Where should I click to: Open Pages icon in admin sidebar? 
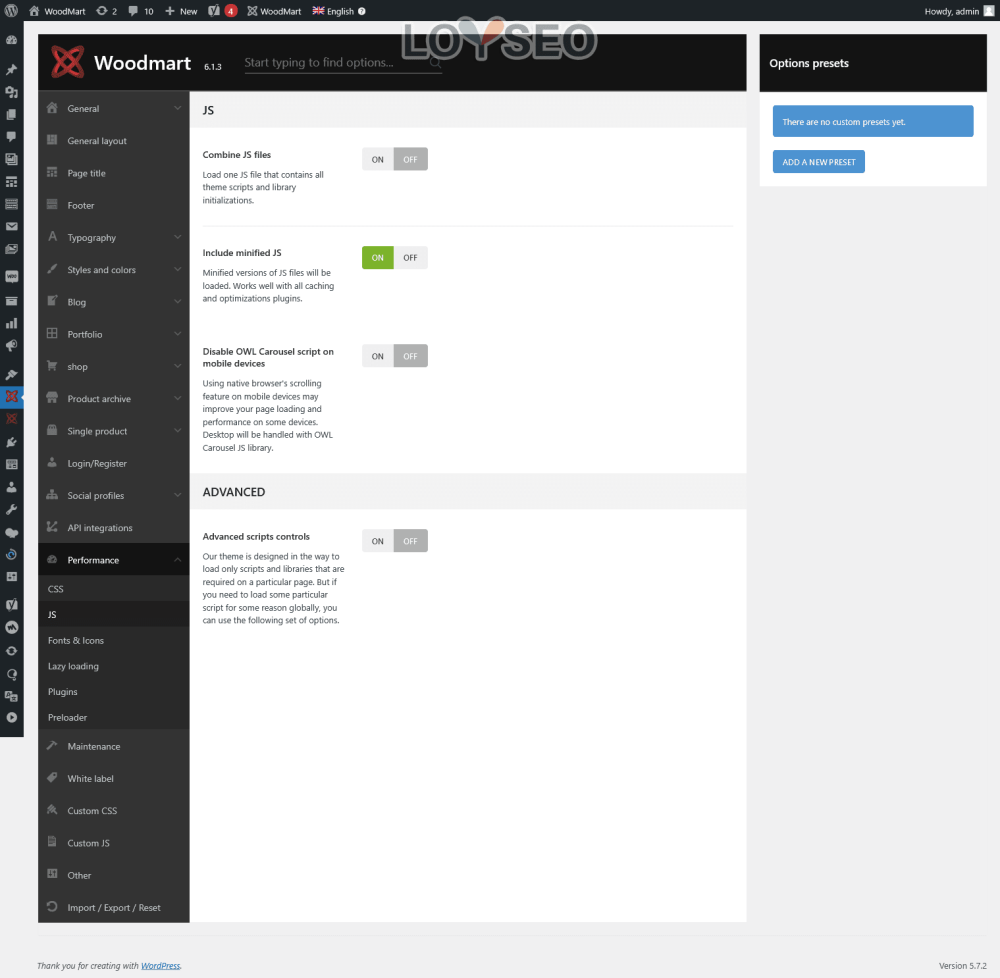11,114
